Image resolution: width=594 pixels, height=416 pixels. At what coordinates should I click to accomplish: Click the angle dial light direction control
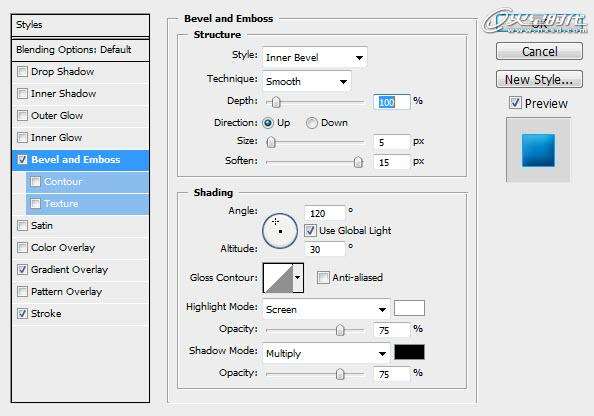click(280, 231)
